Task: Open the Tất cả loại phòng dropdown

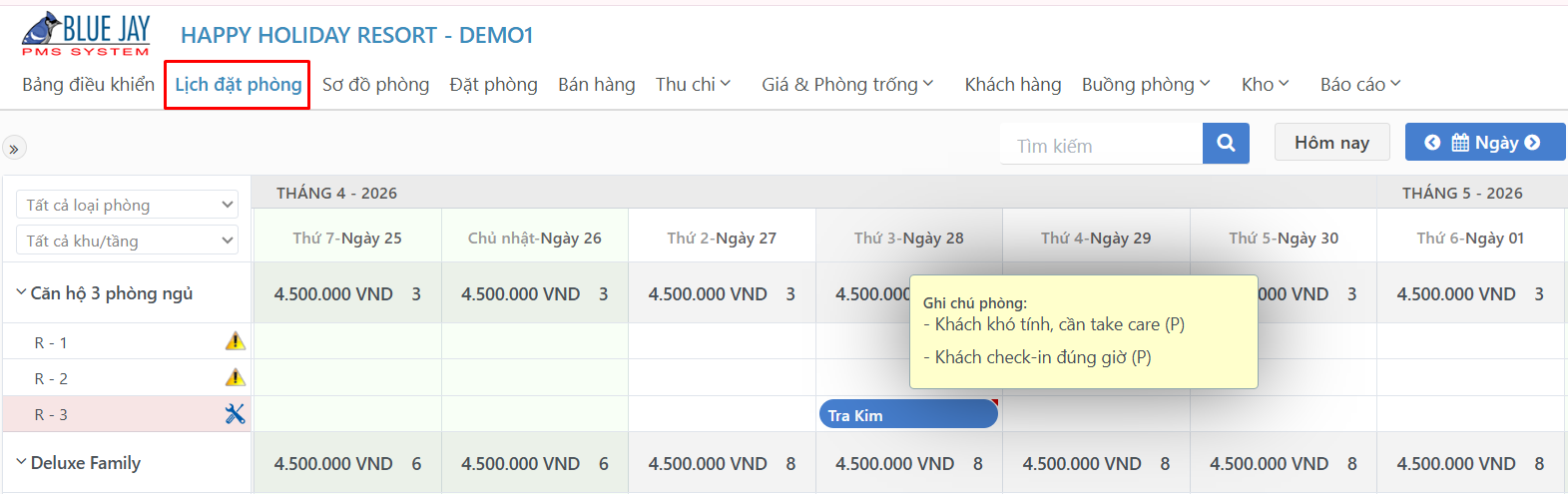Action: point(127,205)
